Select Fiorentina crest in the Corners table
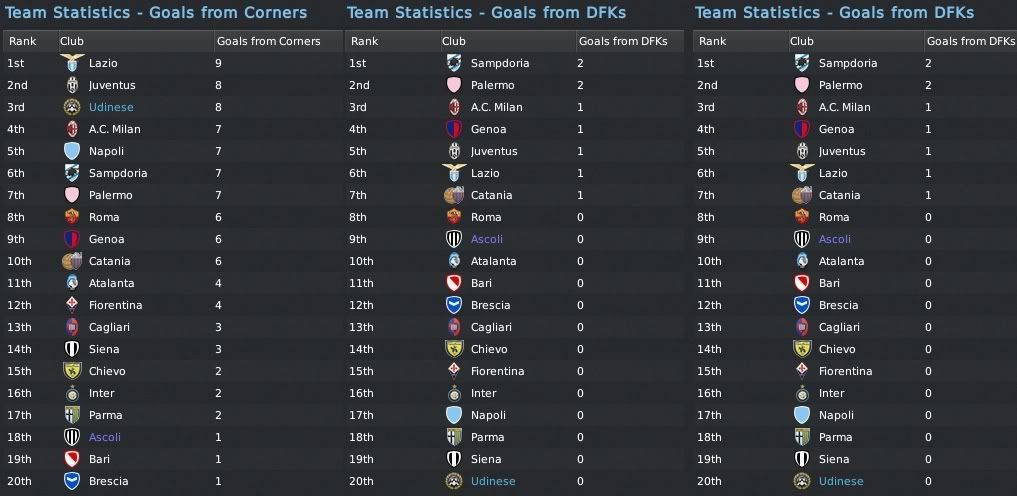Viewport: 1017px width, 496px height. pos(71,305)
